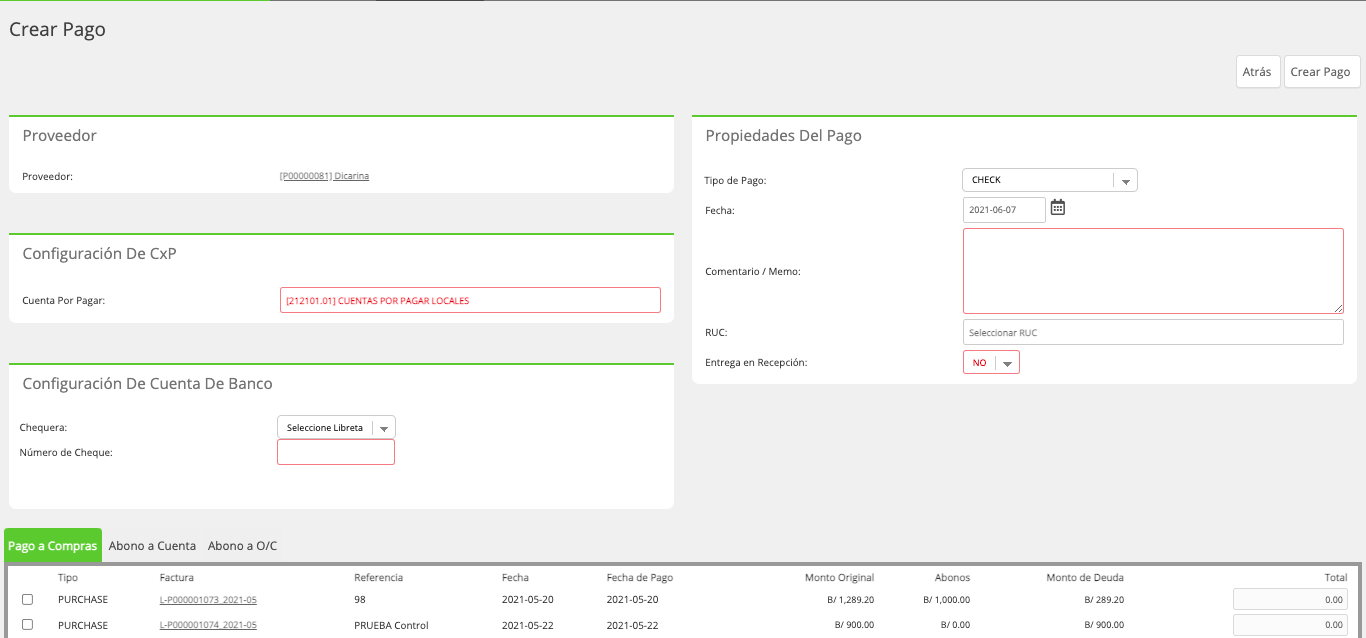
Task: Click the payment date 2021-05-22
Action: (632, 625)
